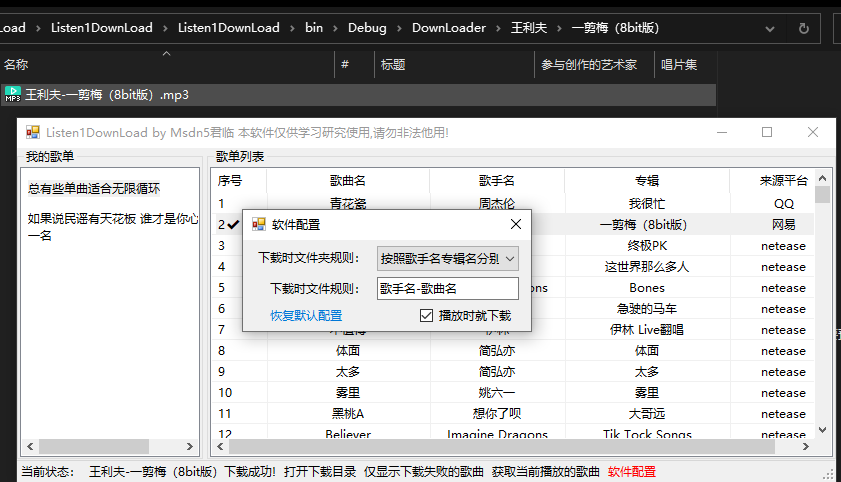
Task: Open the DownLoader breadcrumb folder
Action: 449,28
